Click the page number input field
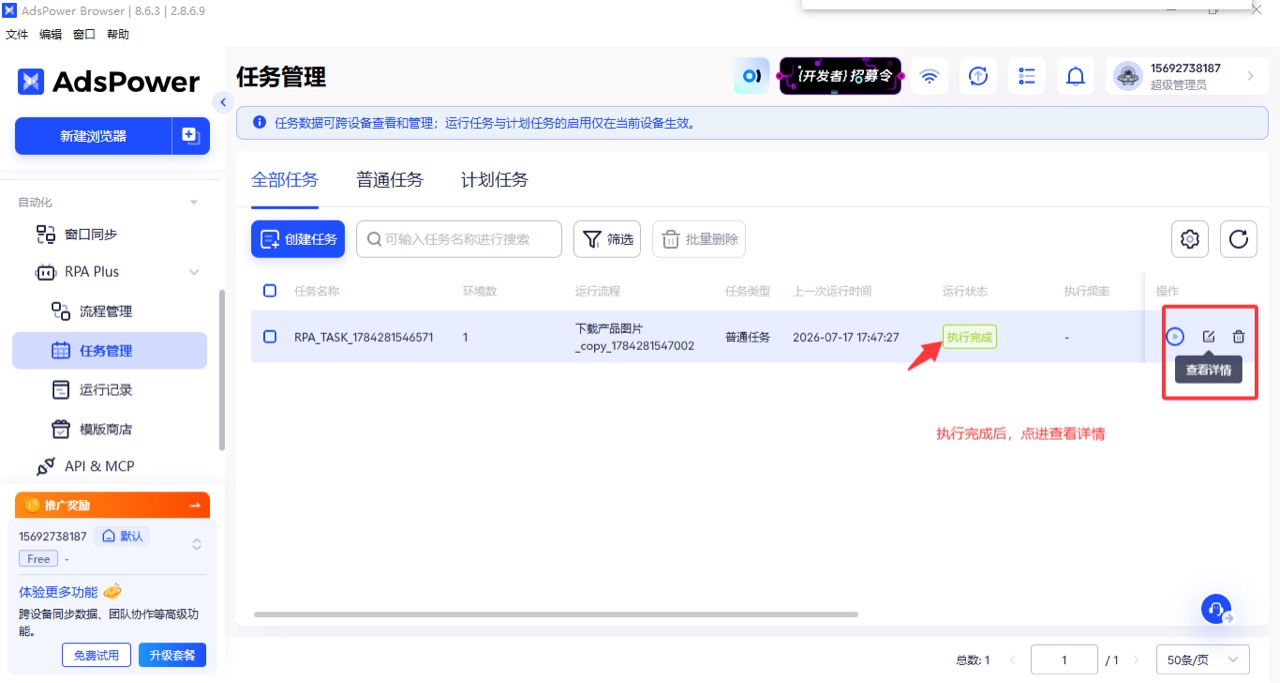The height and width of the screenshot is (683, 1280). 1064,660
